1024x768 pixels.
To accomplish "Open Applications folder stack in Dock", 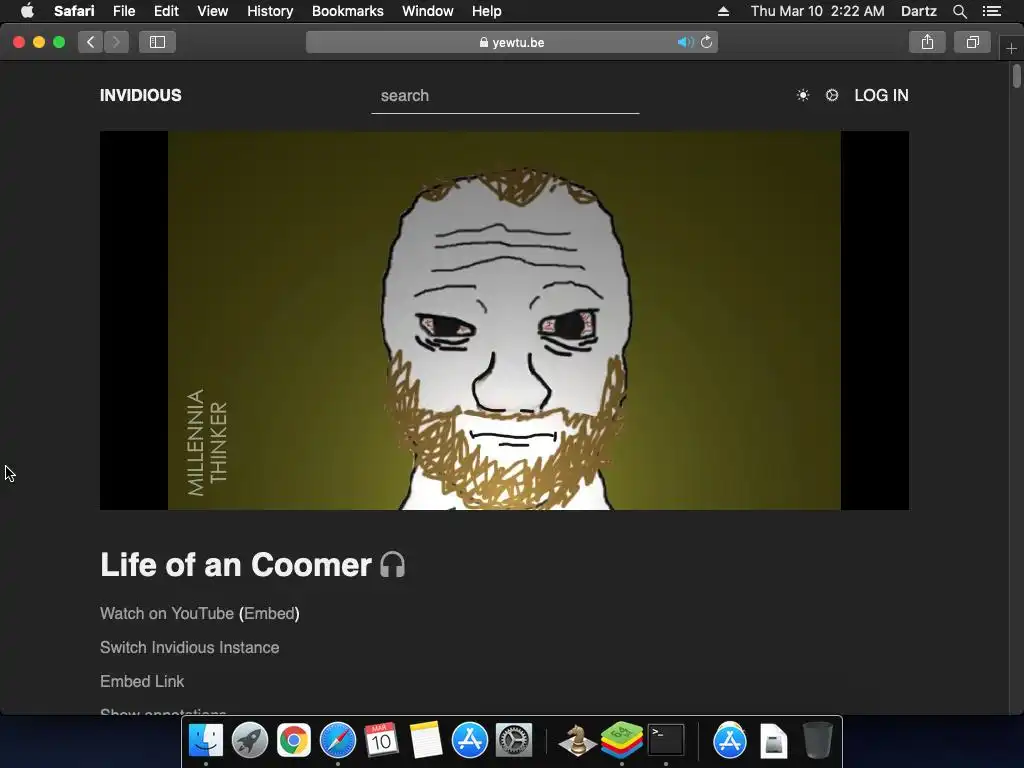I will tap(729, 741).
